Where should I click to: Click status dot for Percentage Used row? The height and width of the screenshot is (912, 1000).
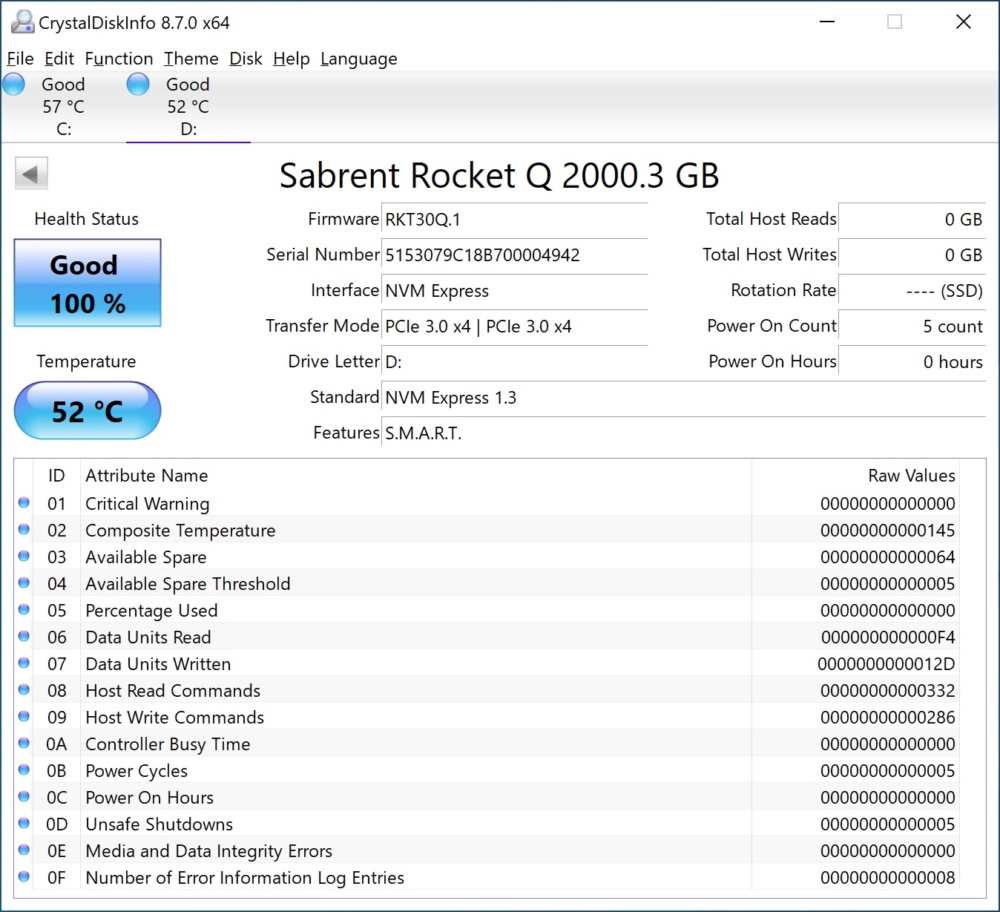tap(24, 609)
